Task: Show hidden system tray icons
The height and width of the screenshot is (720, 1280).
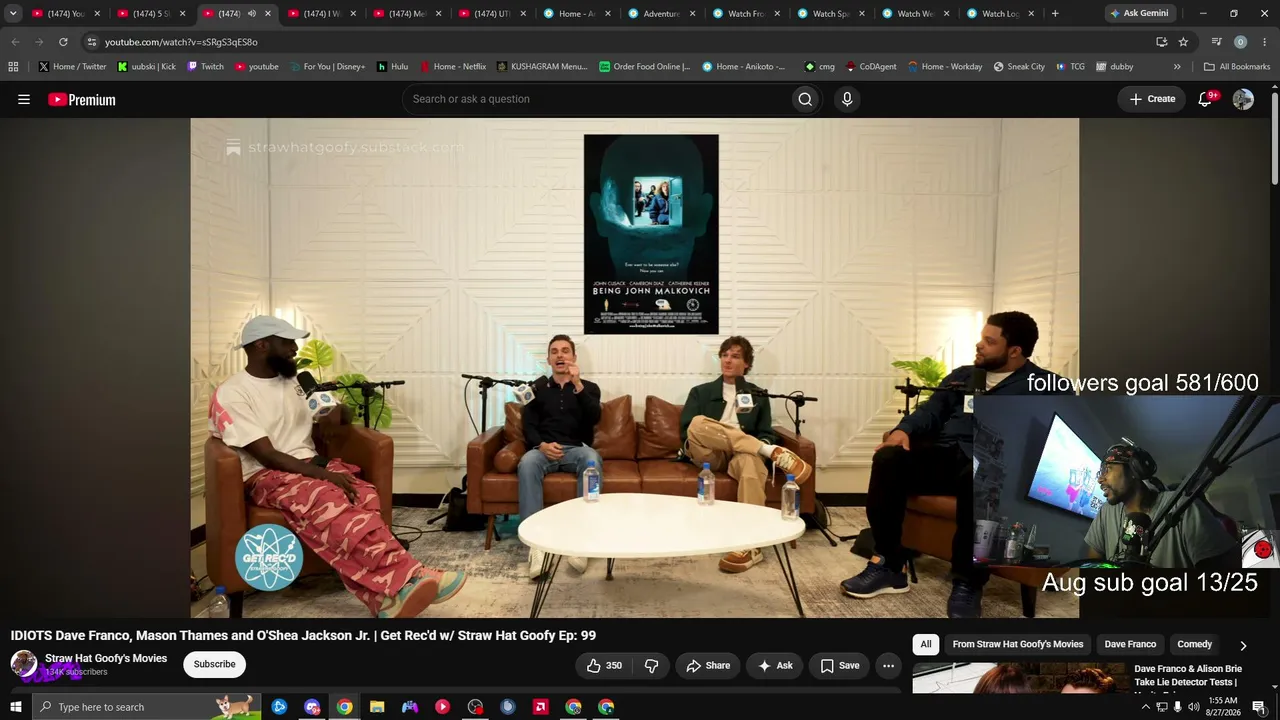Action: pos(1145,707)
